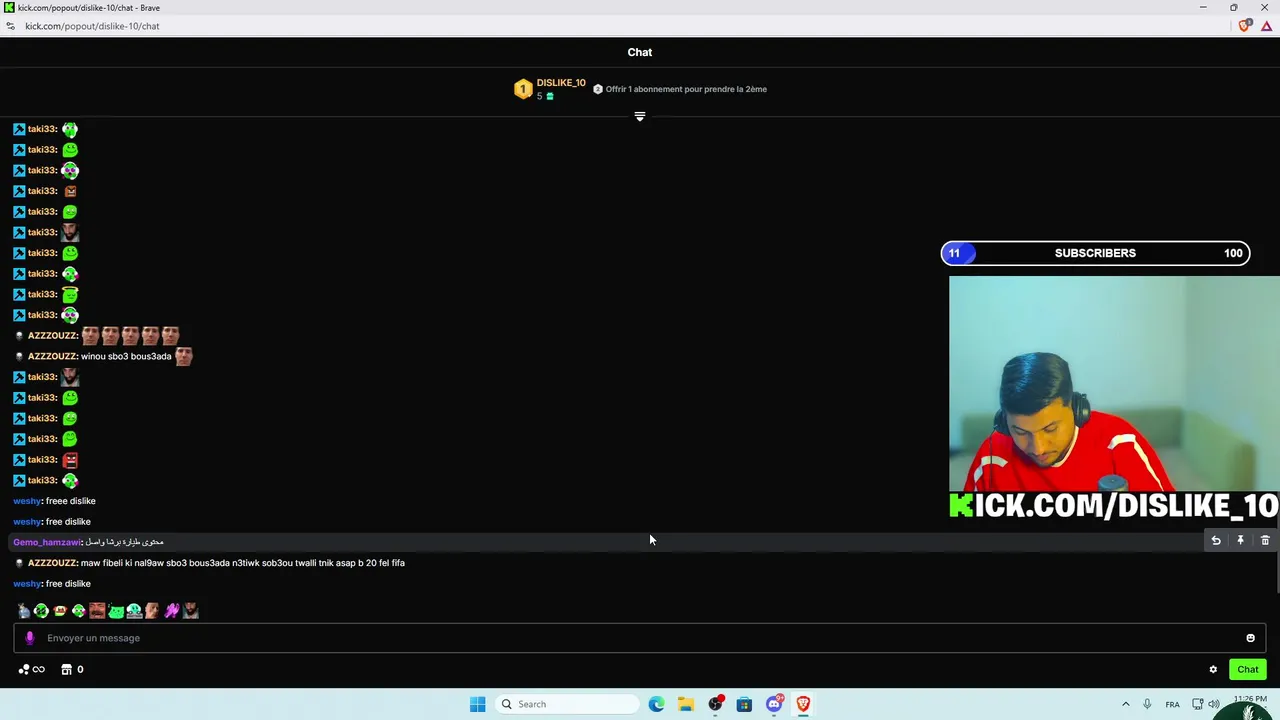Insert the purple squiggle quick emote
The width and height of the screenshot is (1280, 720).
pyautogui.click(x=172, y=611)
